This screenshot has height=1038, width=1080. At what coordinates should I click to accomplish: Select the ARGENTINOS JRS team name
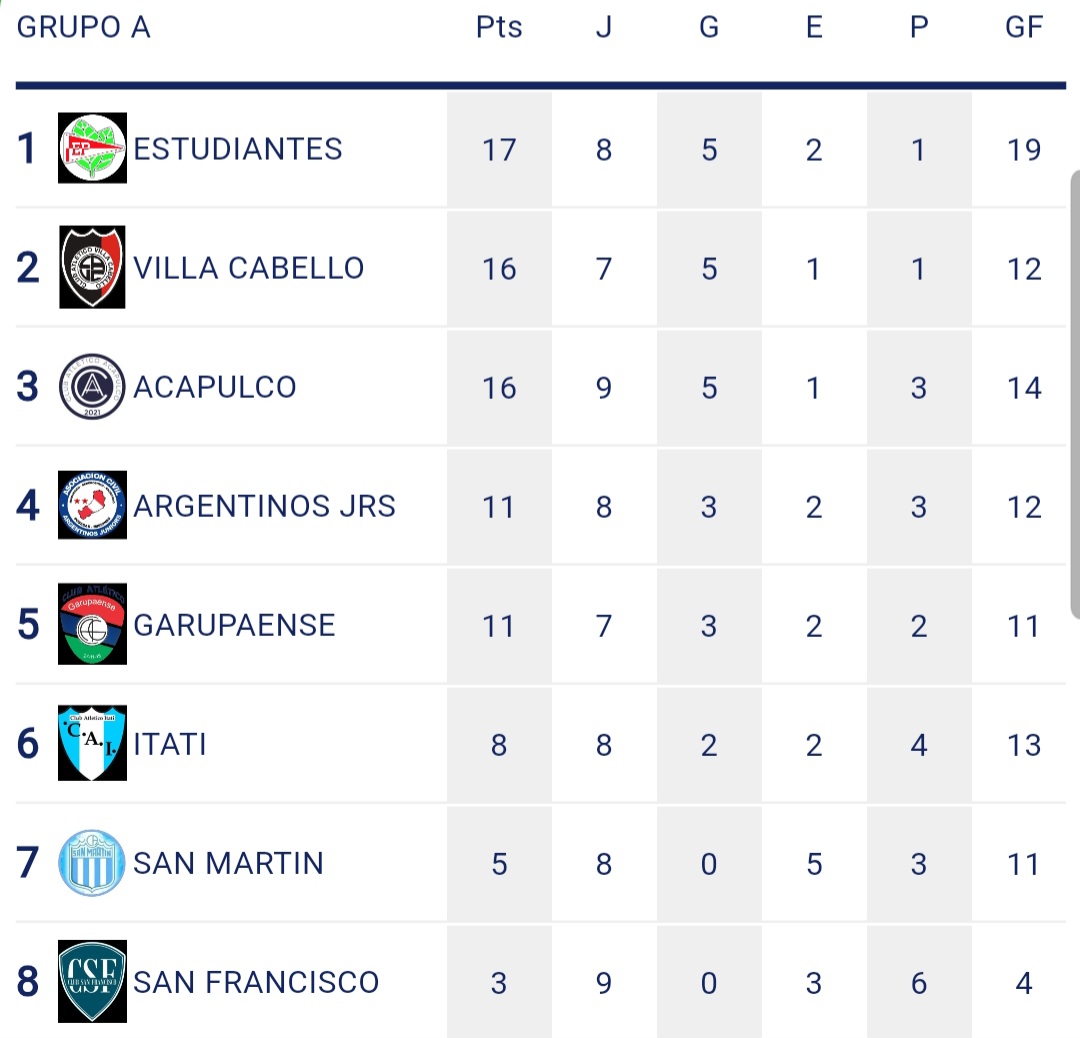click(x=265, y=506)
